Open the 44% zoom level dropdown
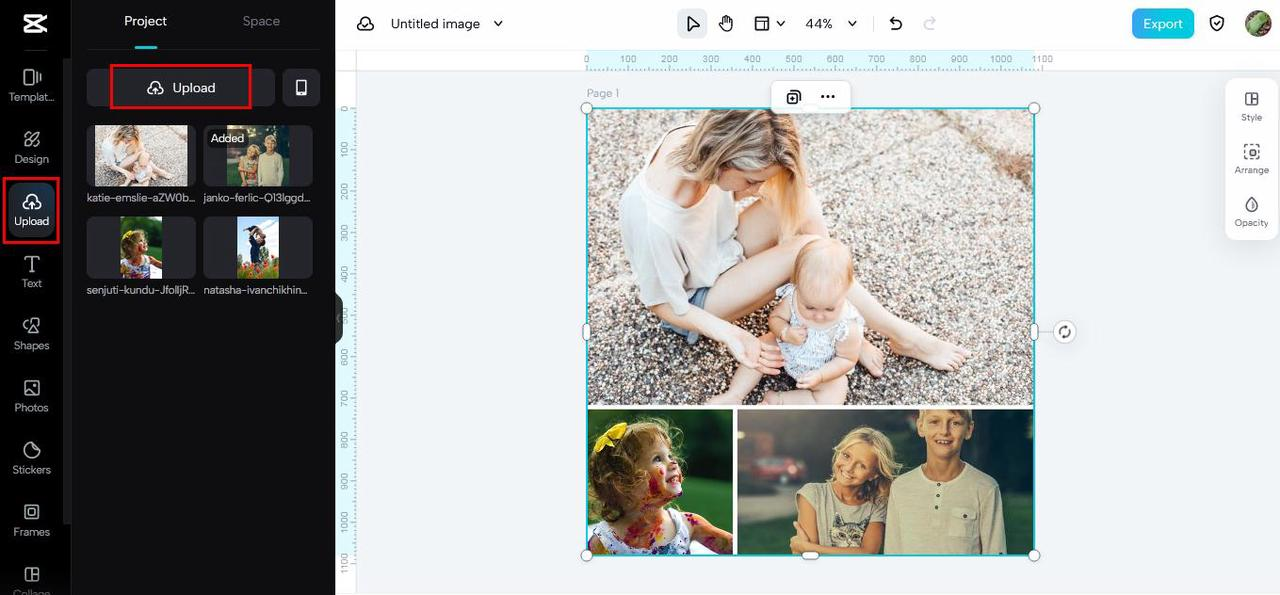Image resolution: width=1280 pixels, height=595 pixels. click(832, 24)
